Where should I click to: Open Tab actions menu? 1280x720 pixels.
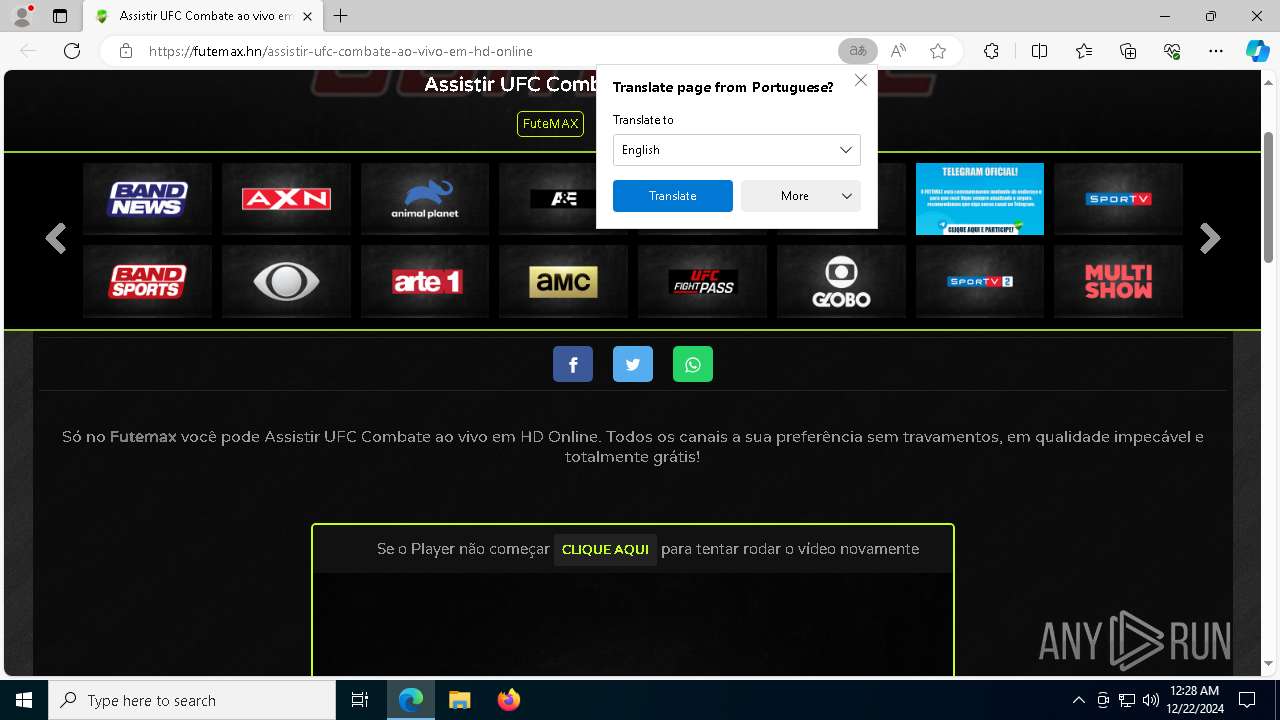[x=60, y=16]
